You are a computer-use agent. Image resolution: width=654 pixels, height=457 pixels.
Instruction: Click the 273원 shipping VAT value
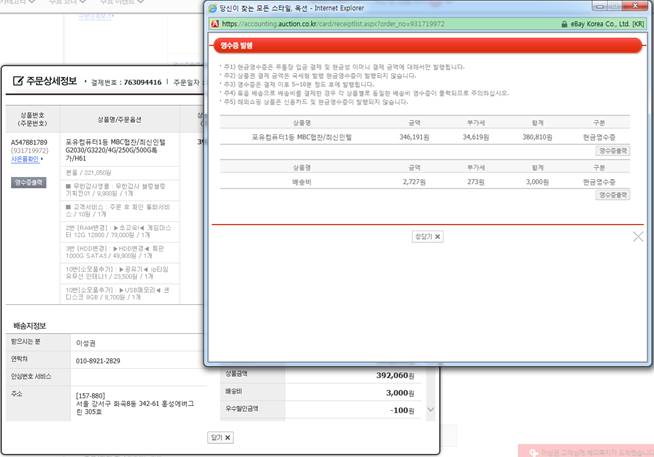[475, 182]
